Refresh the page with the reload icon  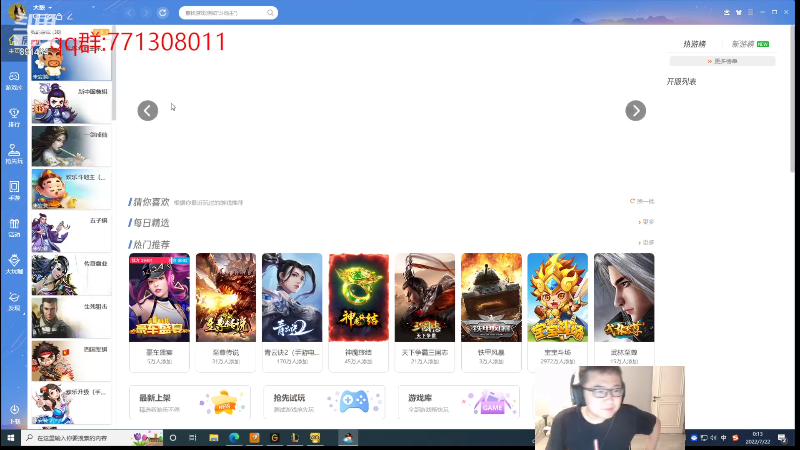click(163, 13)
